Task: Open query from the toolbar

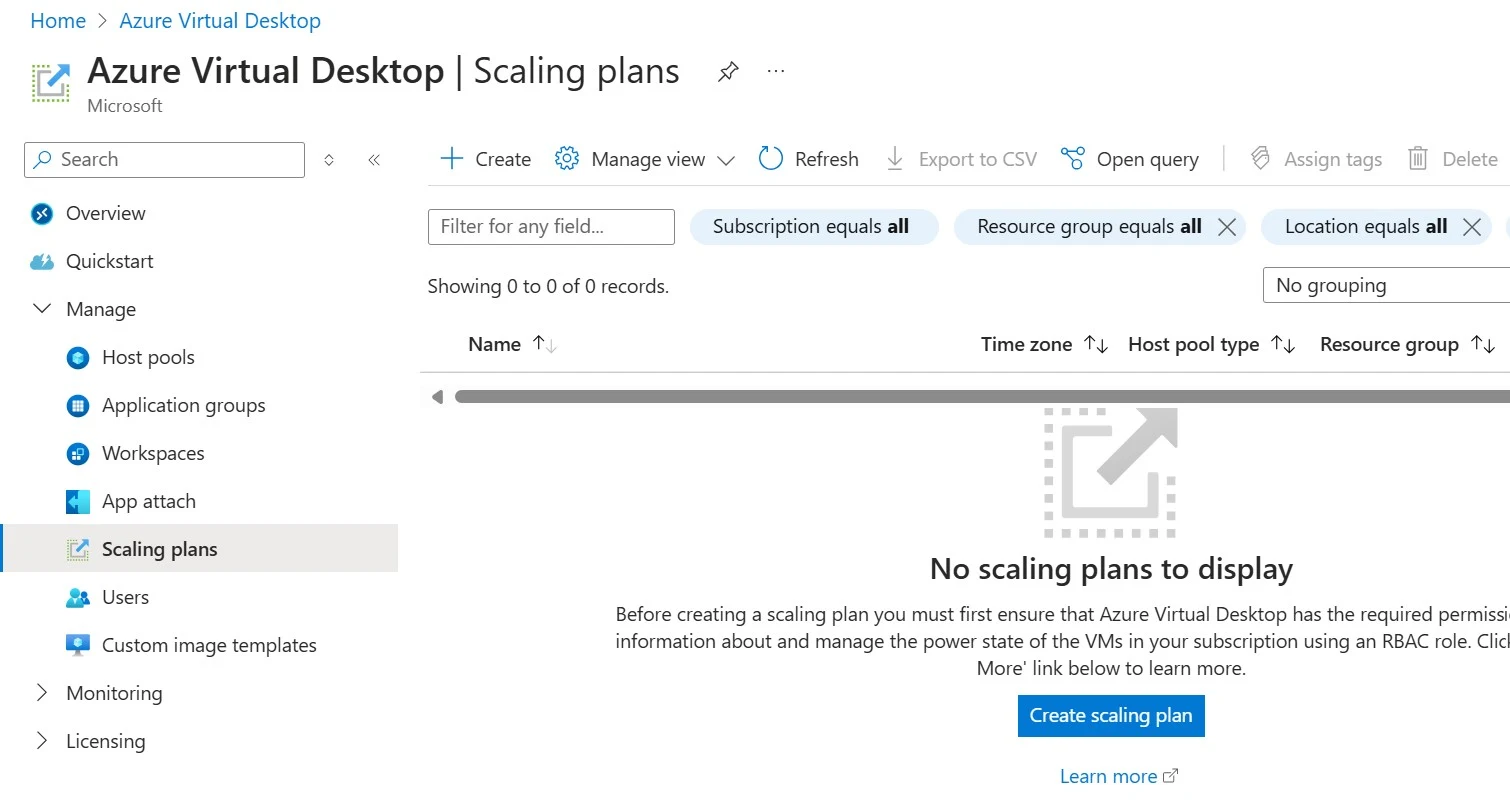Action: [1129, 159]
